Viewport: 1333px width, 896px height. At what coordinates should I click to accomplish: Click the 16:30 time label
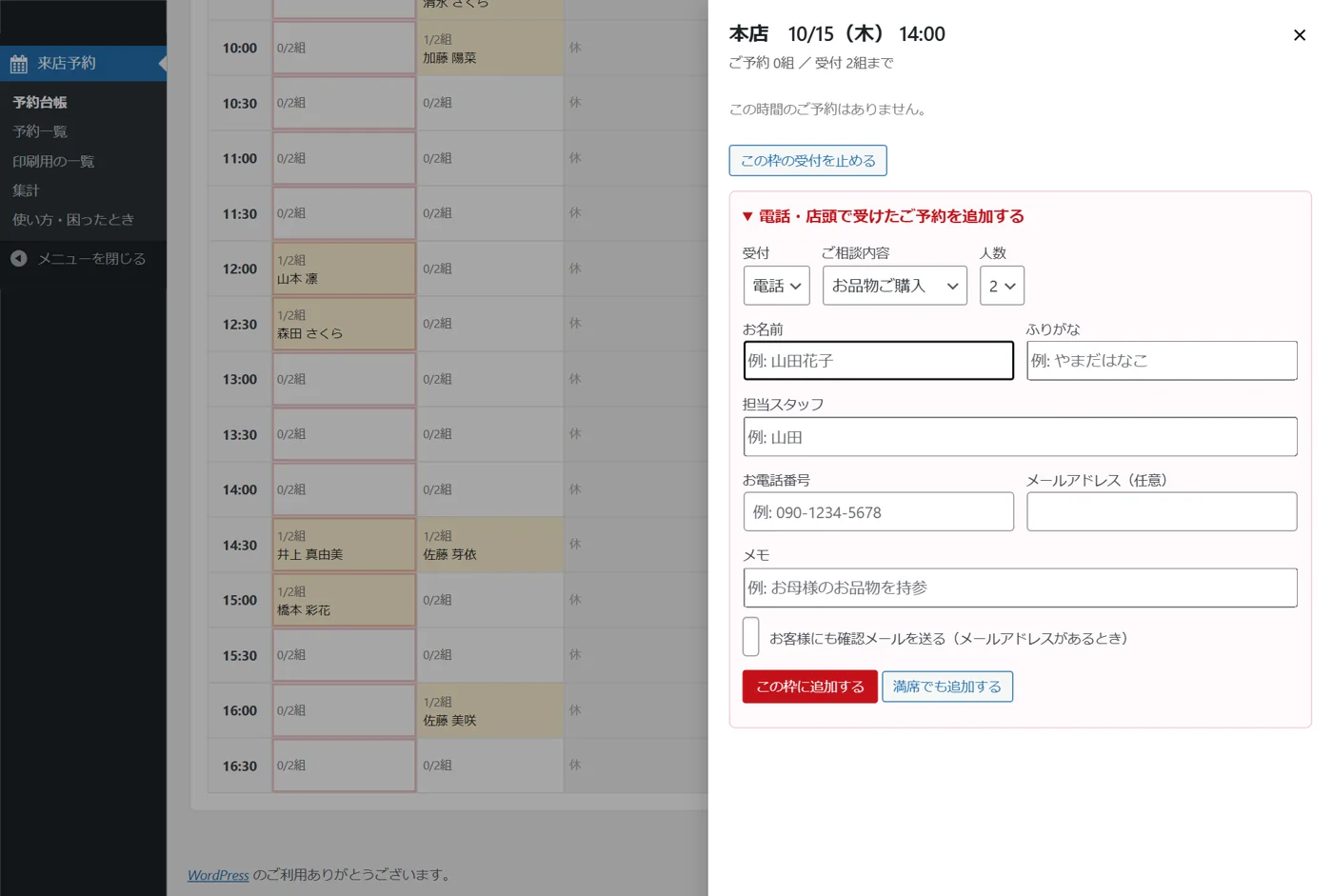click(x=240, y=766)
